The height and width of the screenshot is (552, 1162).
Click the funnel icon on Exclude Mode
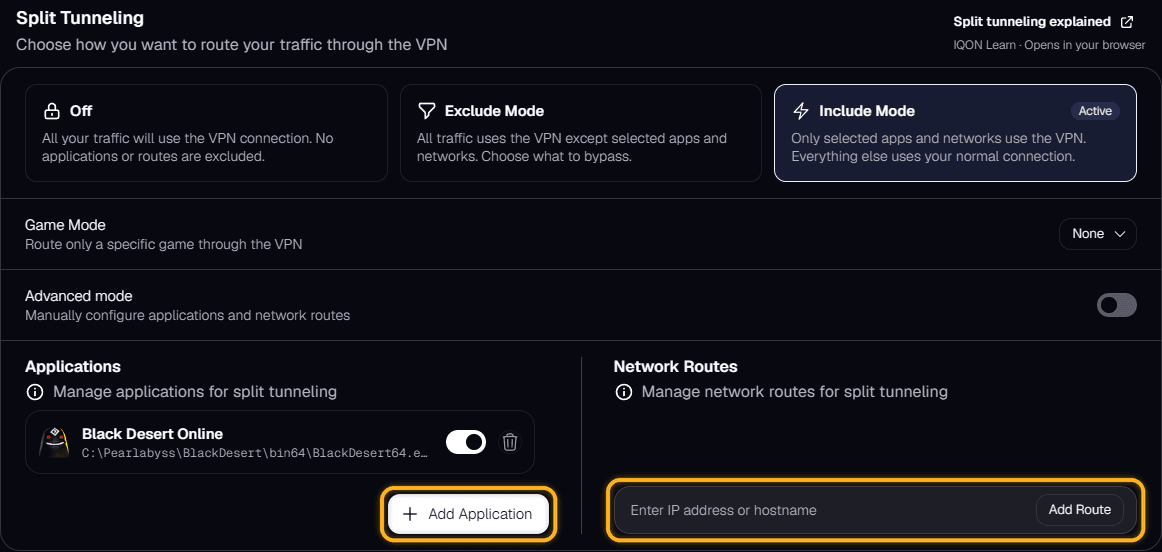point(426,111)
